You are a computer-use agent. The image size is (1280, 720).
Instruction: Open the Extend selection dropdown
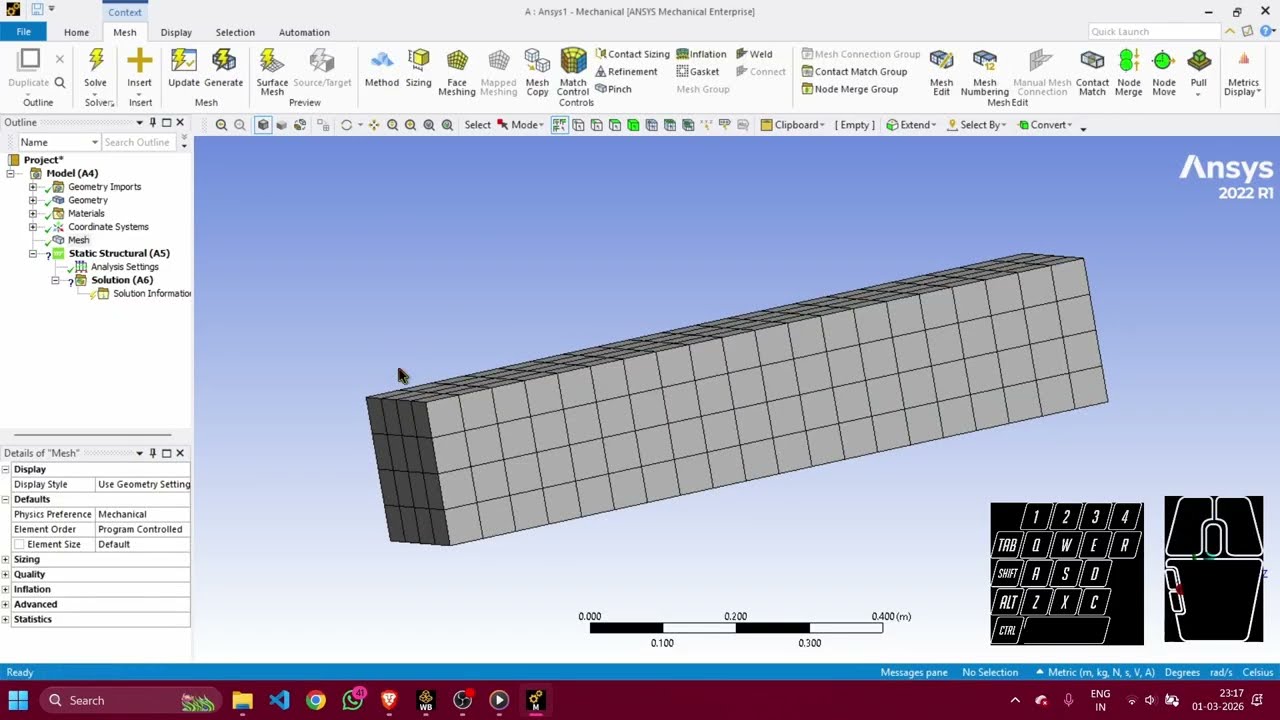(x=911, y=125)
